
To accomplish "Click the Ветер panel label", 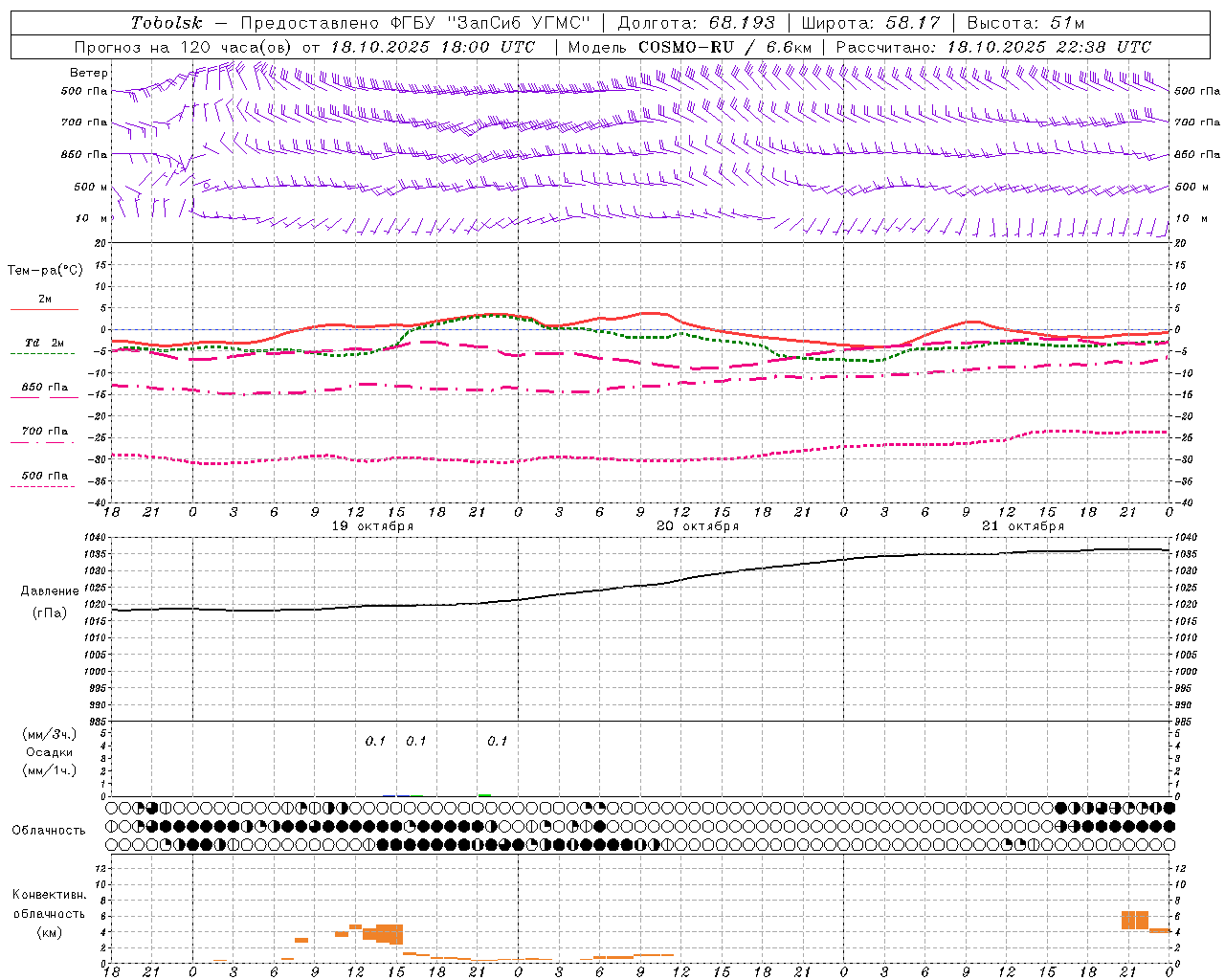I will (89, 73).
